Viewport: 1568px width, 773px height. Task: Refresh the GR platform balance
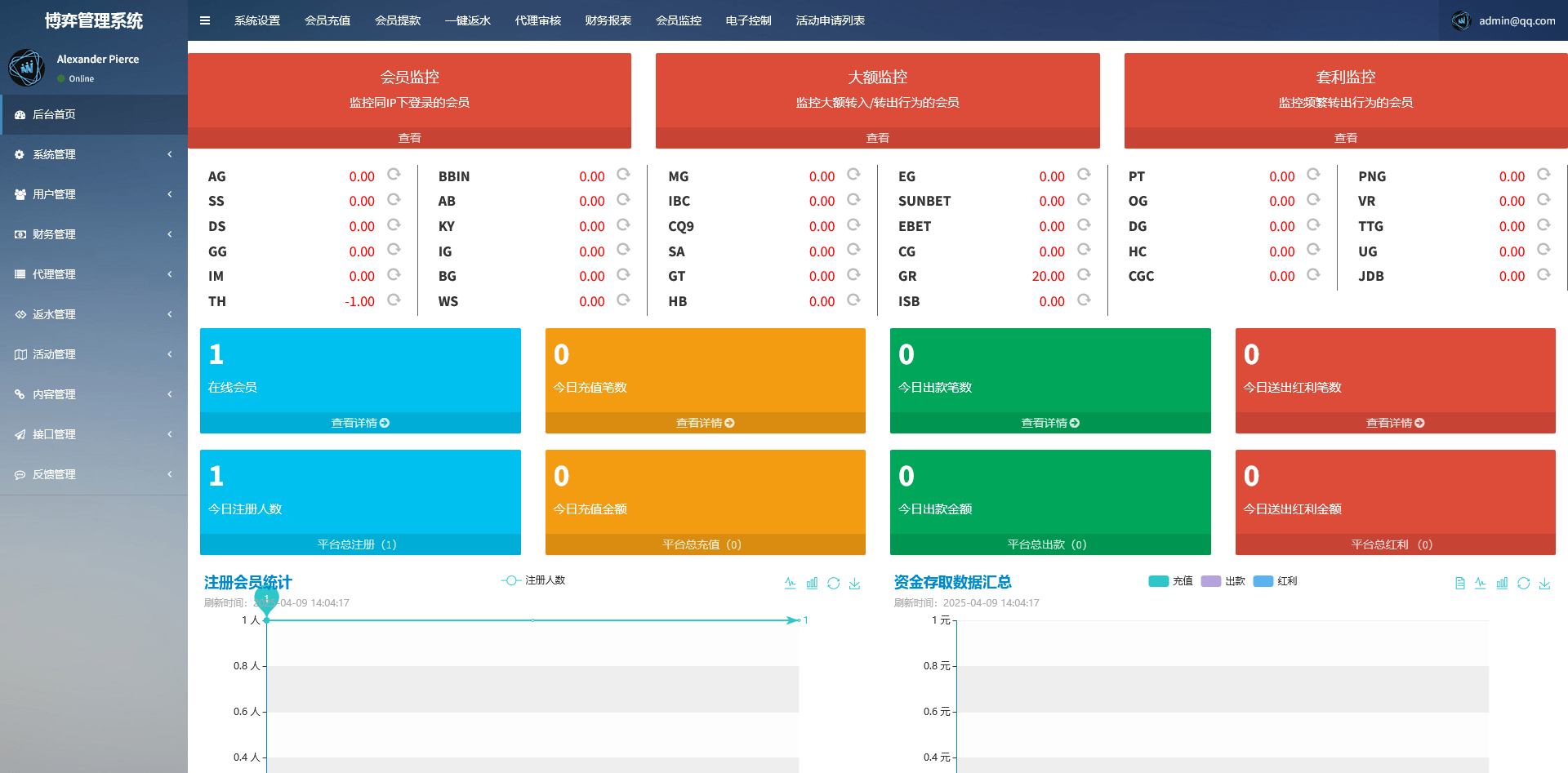1085,275
